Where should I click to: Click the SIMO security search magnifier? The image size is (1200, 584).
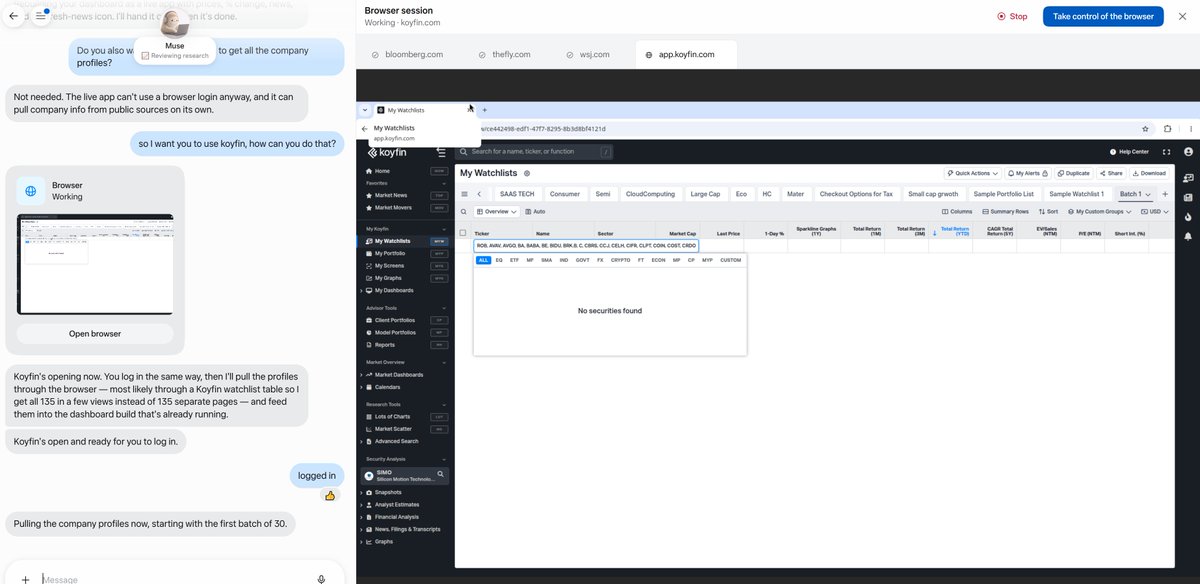coord(439,475)
